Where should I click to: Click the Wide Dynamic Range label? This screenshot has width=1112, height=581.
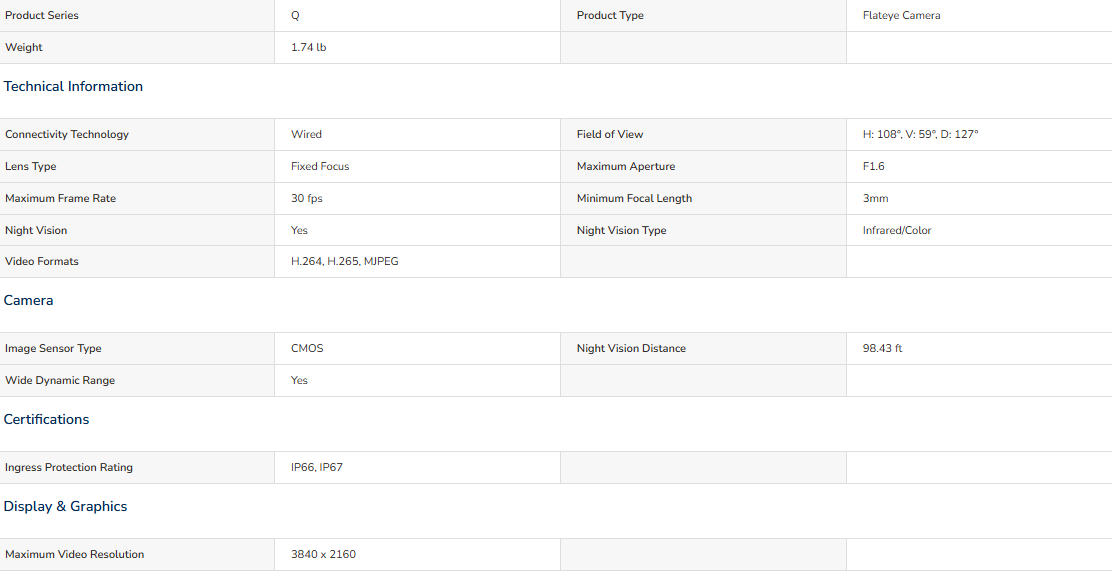tap(60, 381)
